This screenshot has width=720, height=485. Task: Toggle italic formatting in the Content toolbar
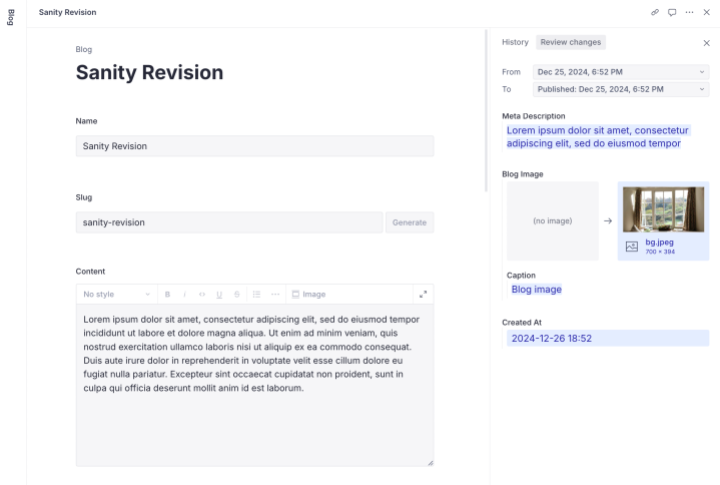[184, 294]
